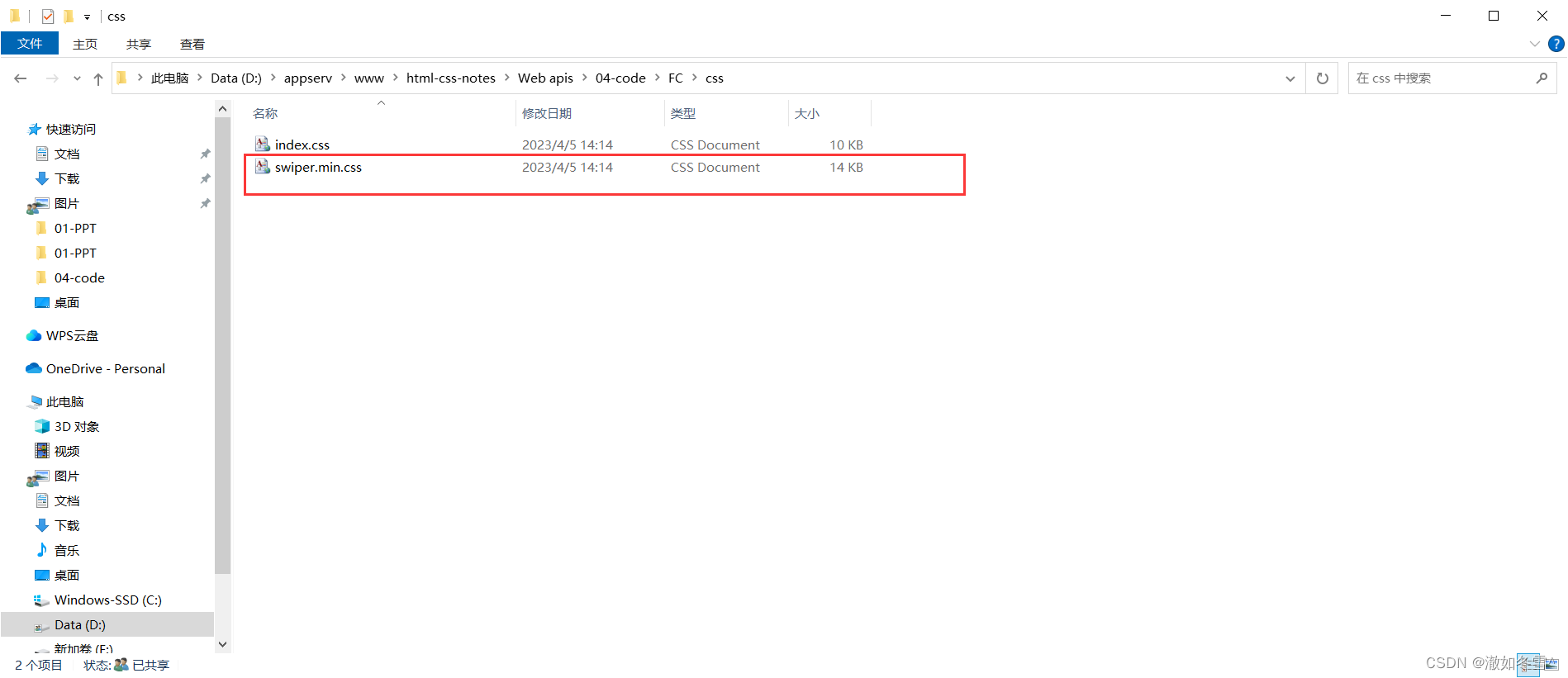The height and width of the screenshot is (678, 1568).
Task: Open 文档 under 此电脑
Action: (67, 500)
